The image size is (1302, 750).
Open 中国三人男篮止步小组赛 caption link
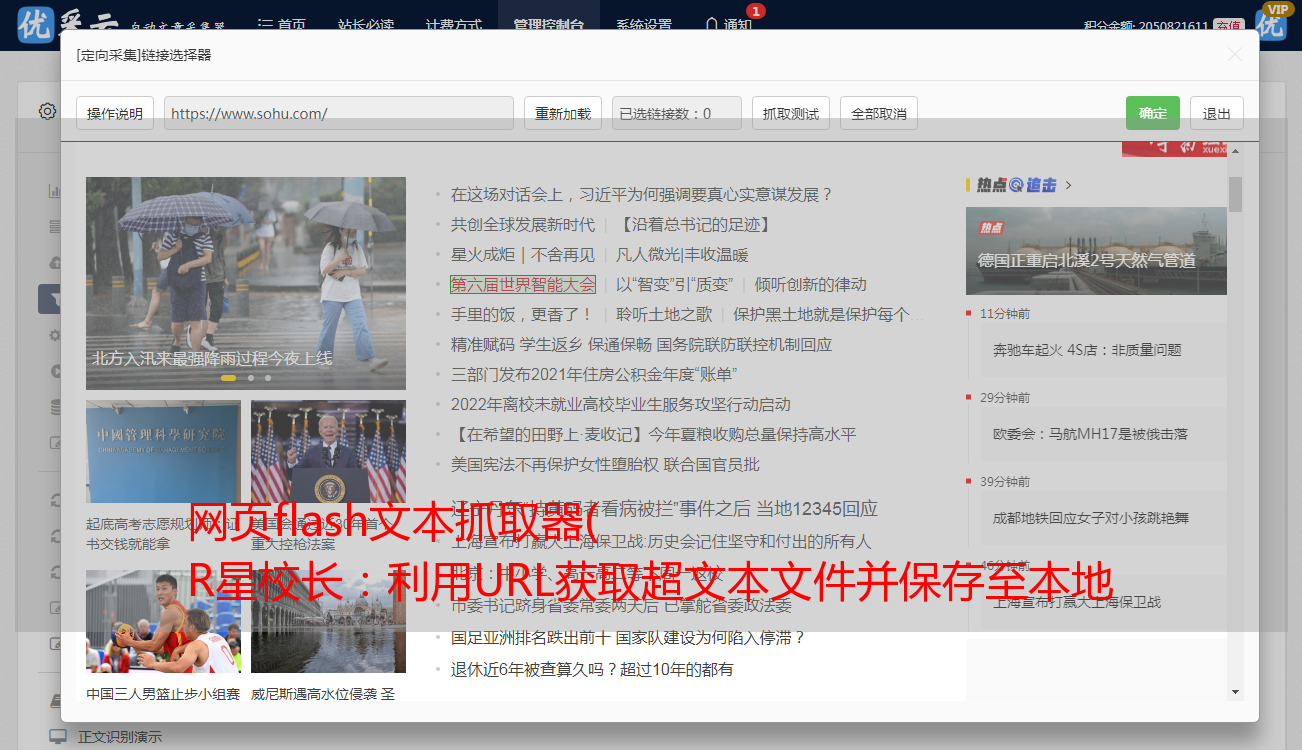163,694
